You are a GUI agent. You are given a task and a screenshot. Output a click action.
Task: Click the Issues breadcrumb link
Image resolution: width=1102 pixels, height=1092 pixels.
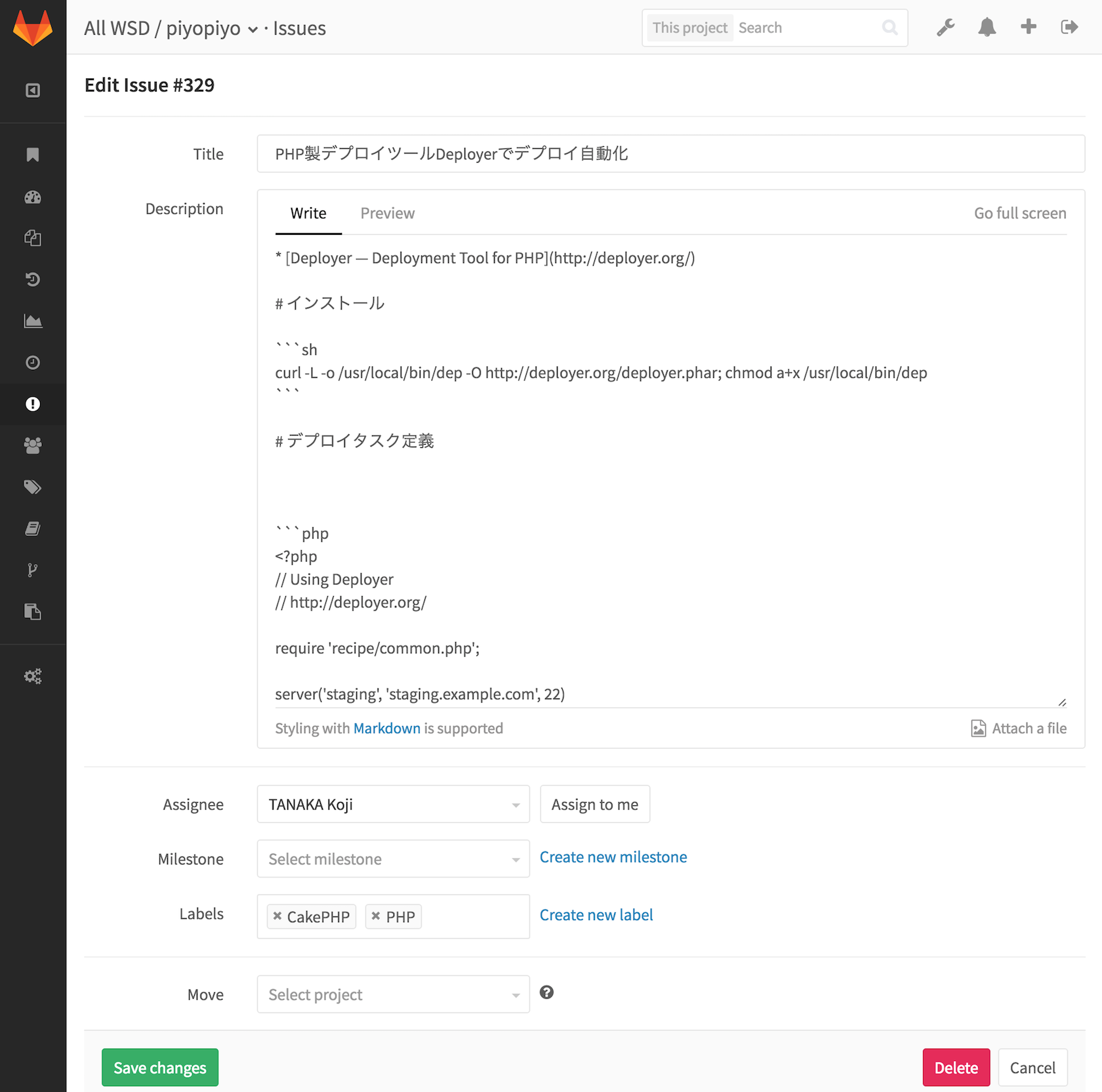point(299,28)
